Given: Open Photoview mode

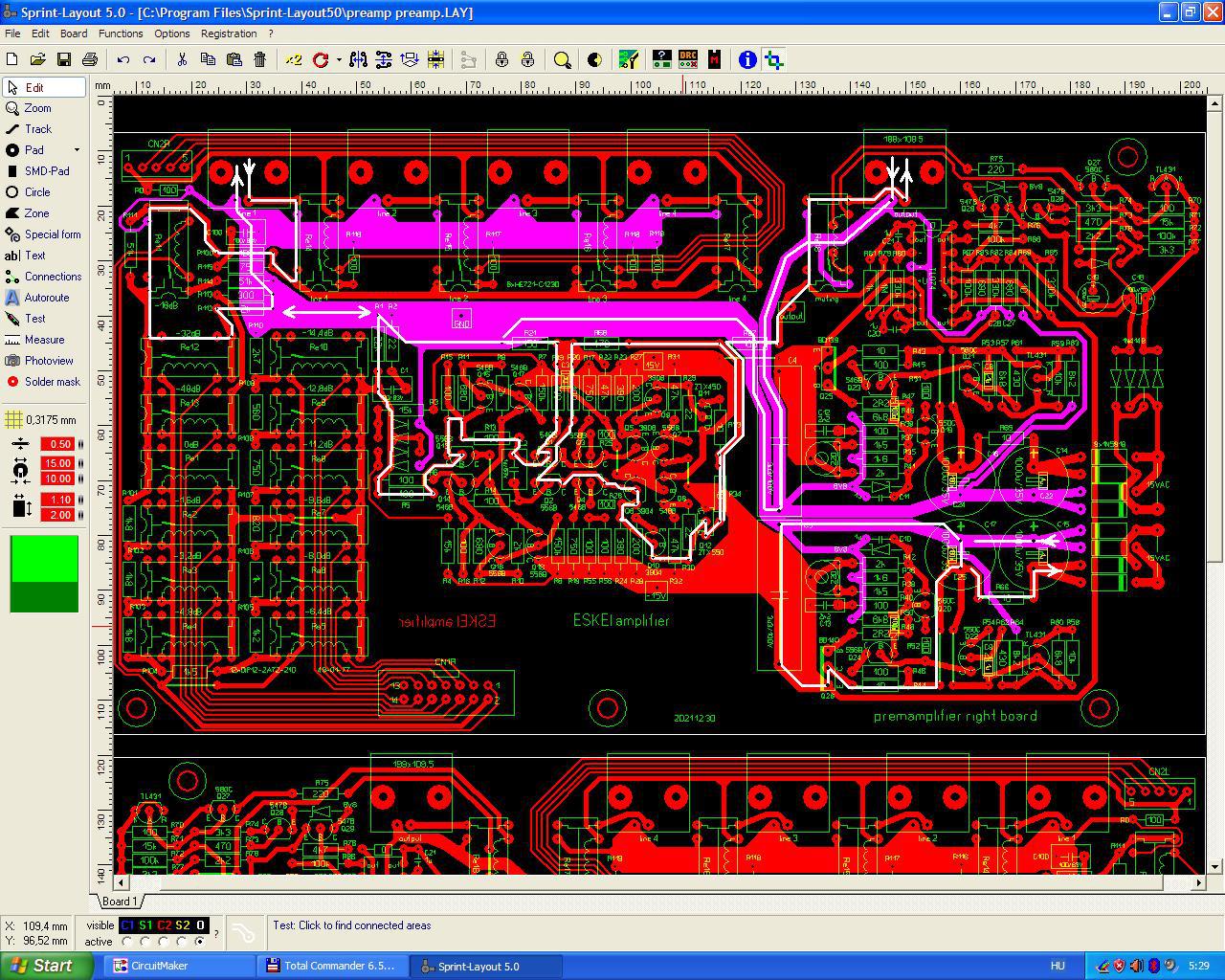Looking at the screenshot, I should coord(44,361).
